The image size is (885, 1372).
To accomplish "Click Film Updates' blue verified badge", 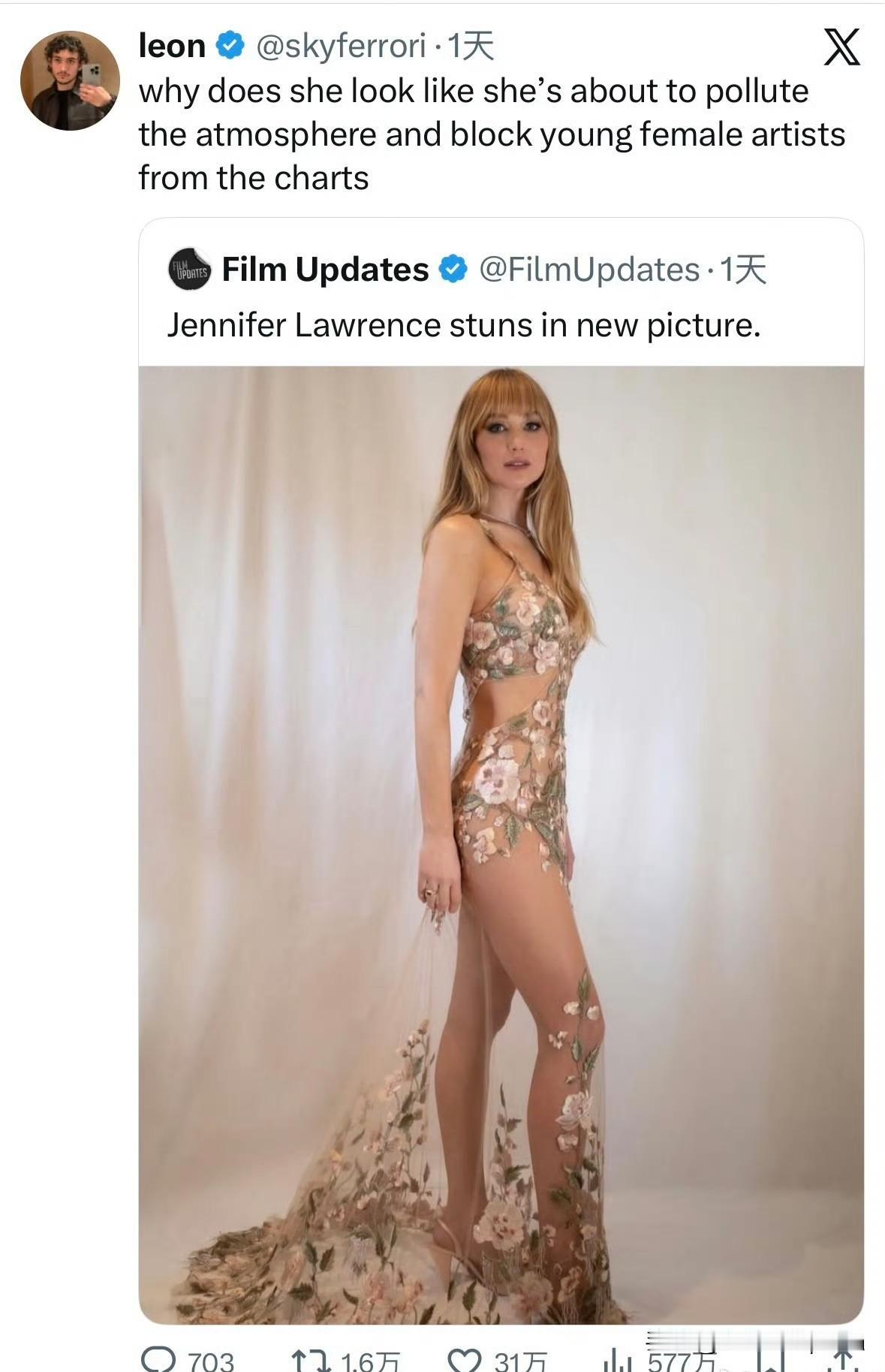I will click(452, 270).
